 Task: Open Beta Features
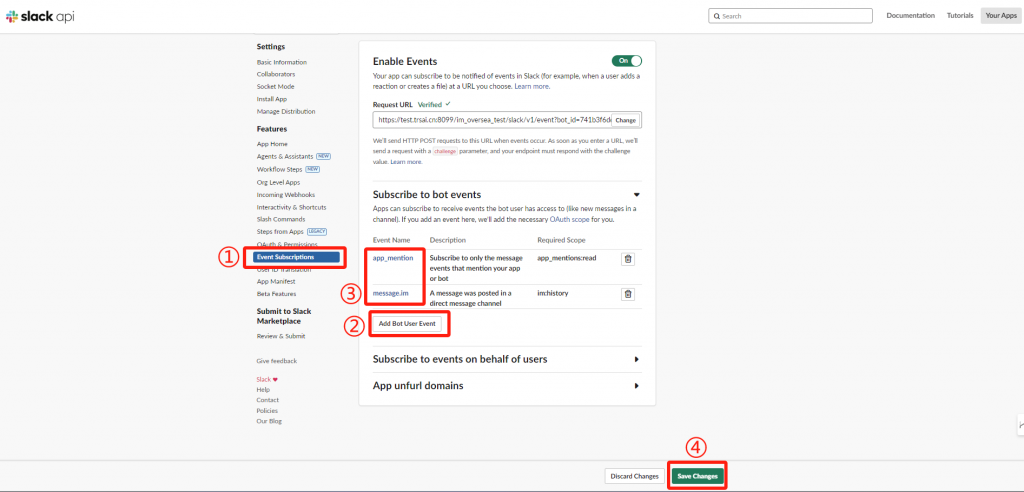[276, 294]
